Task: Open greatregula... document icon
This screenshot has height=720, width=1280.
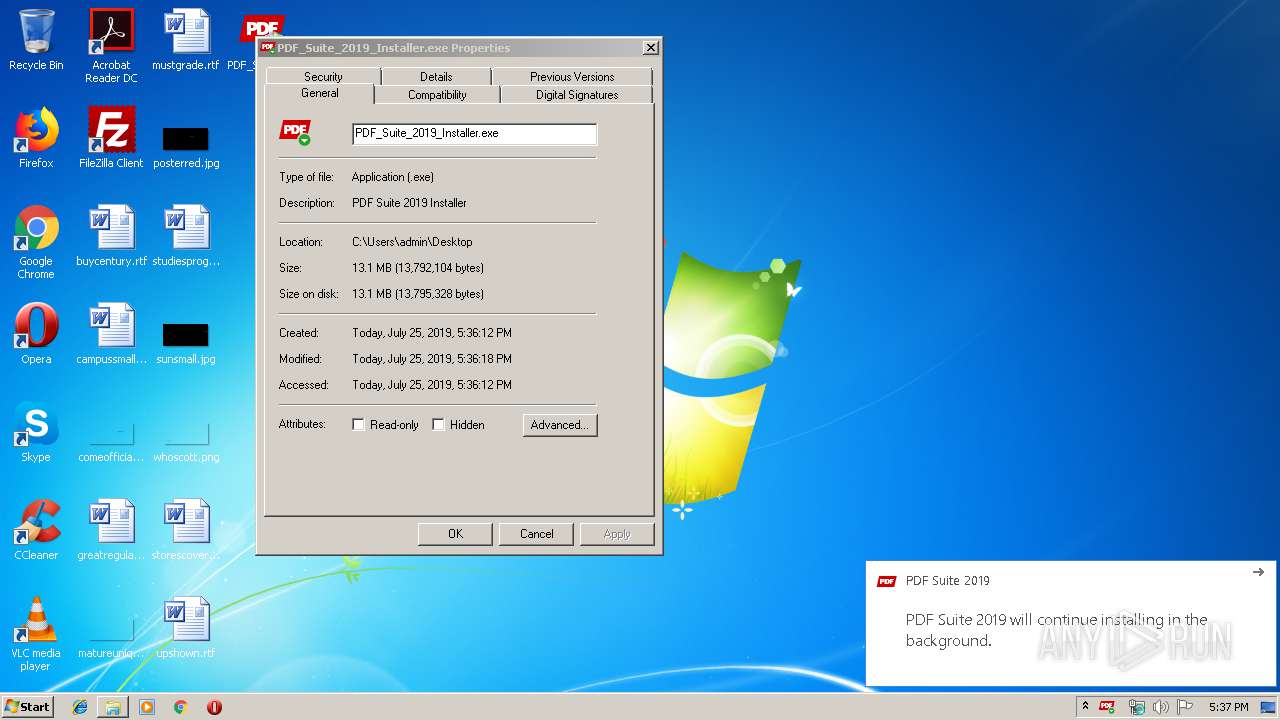Action: (111, 530)
